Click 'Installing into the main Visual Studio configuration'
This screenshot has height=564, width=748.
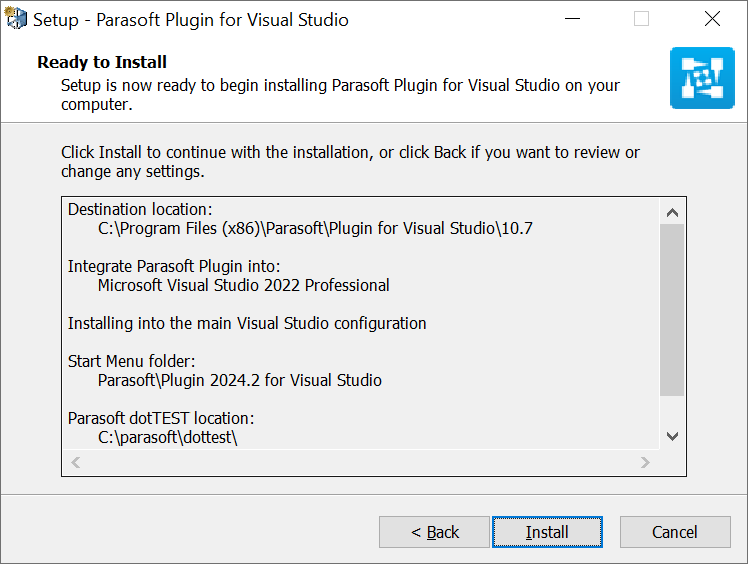(x=247, y=324)
